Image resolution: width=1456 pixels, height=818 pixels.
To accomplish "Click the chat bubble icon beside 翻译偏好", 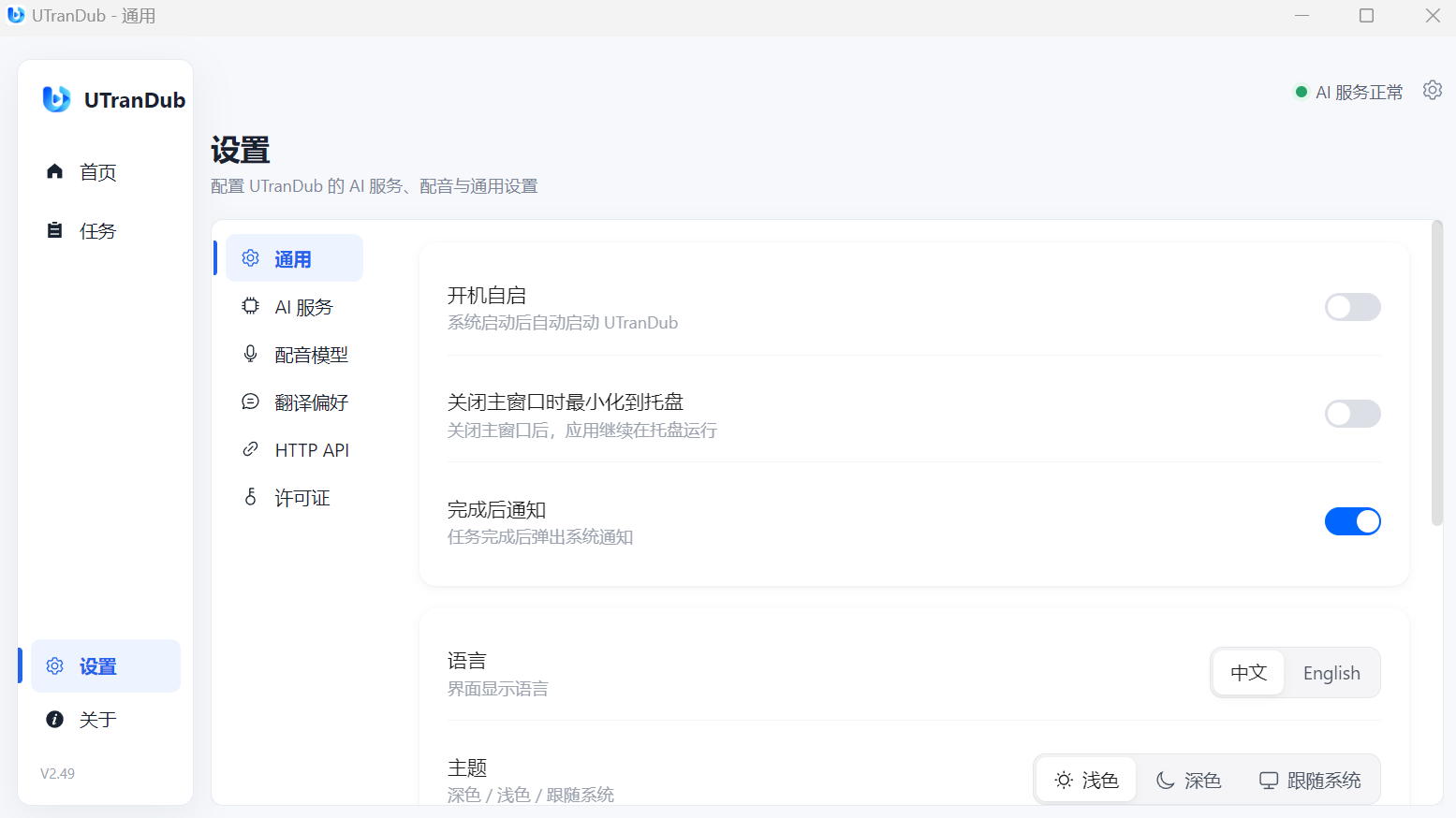I will point(250,402).
